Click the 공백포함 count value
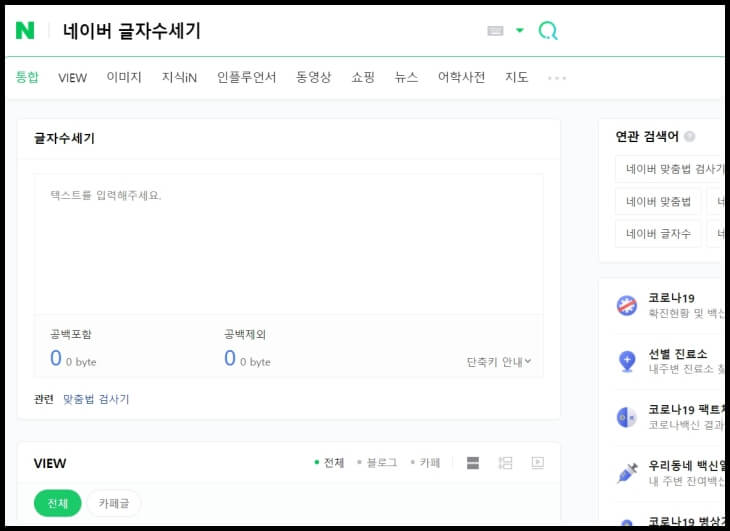This screenshot has height=531, width=730. point(56,358)
